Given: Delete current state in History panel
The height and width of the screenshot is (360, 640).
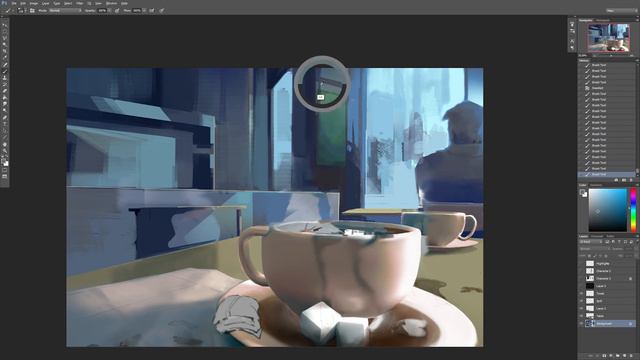Looking at the screenshot, I should (631, 180).
